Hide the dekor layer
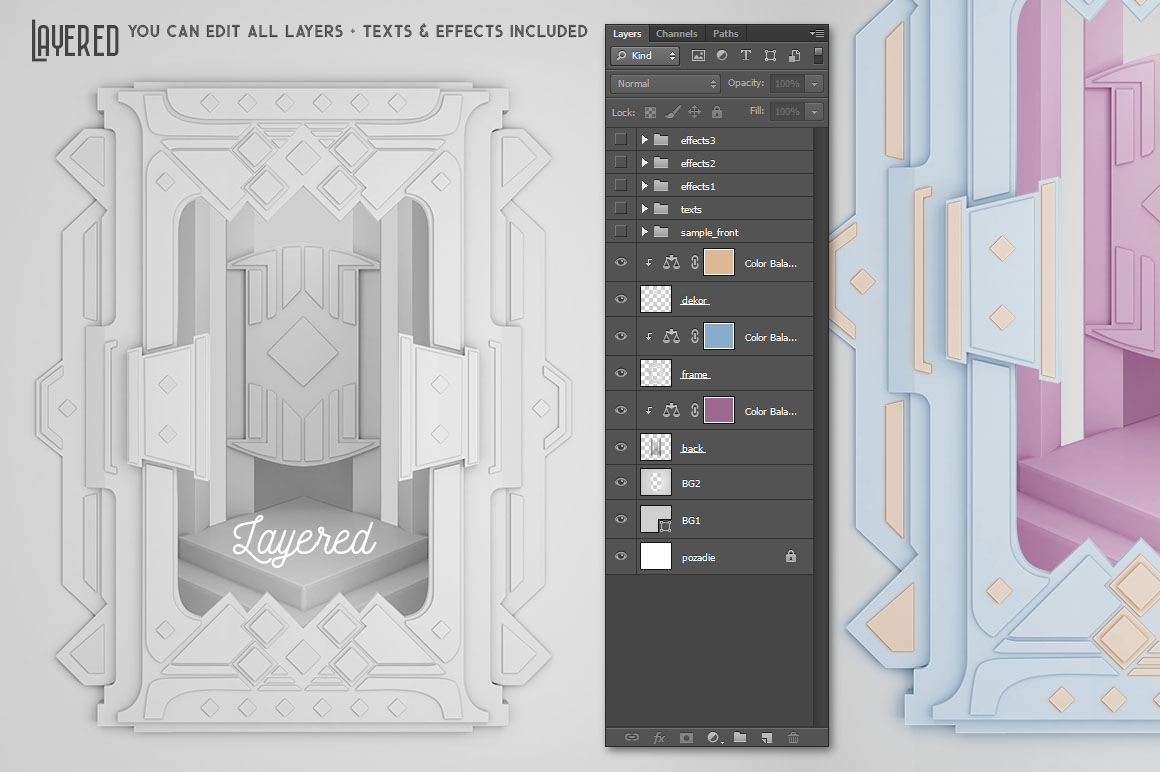This screenshot has width=1160, height=772. pos(621,300)
